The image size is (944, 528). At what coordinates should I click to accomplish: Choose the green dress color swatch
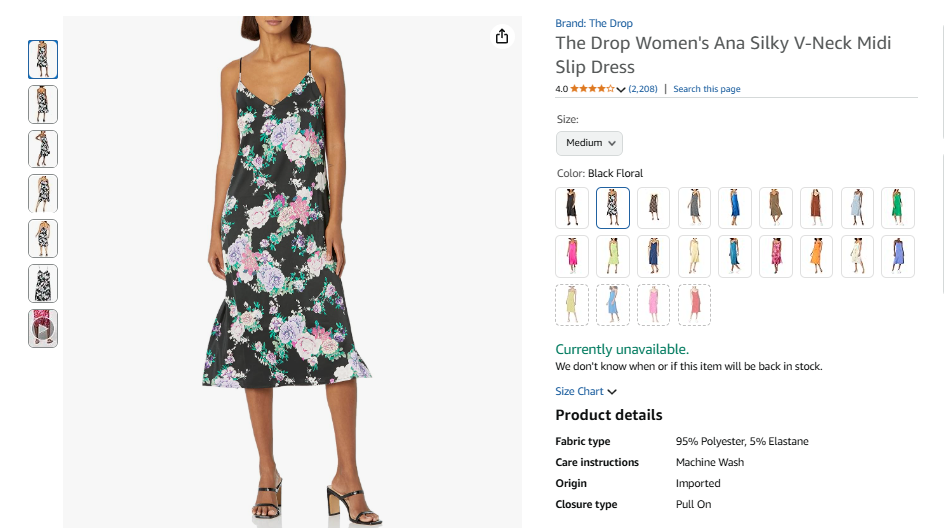898,208
